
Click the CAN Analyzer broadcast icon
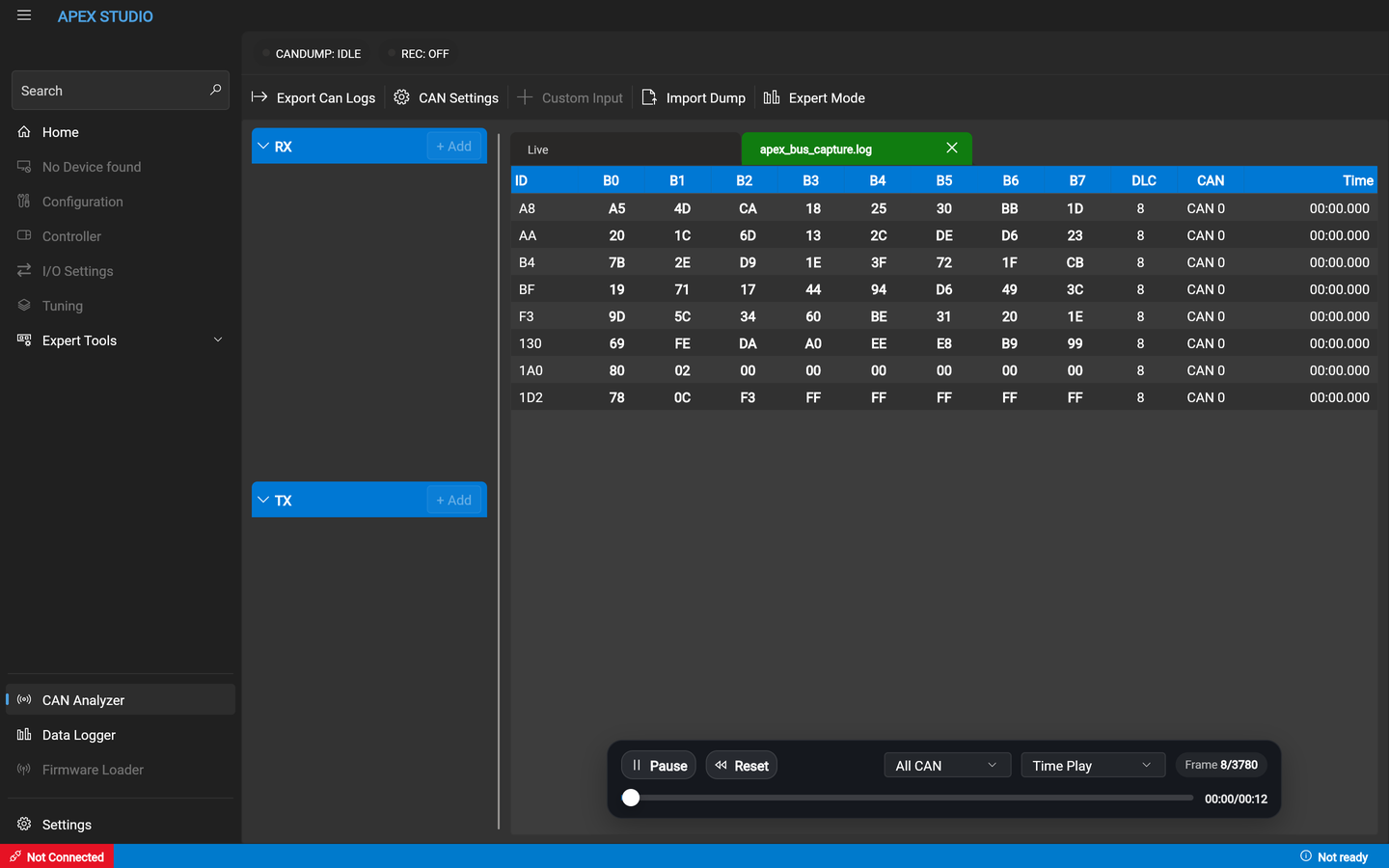24,699
